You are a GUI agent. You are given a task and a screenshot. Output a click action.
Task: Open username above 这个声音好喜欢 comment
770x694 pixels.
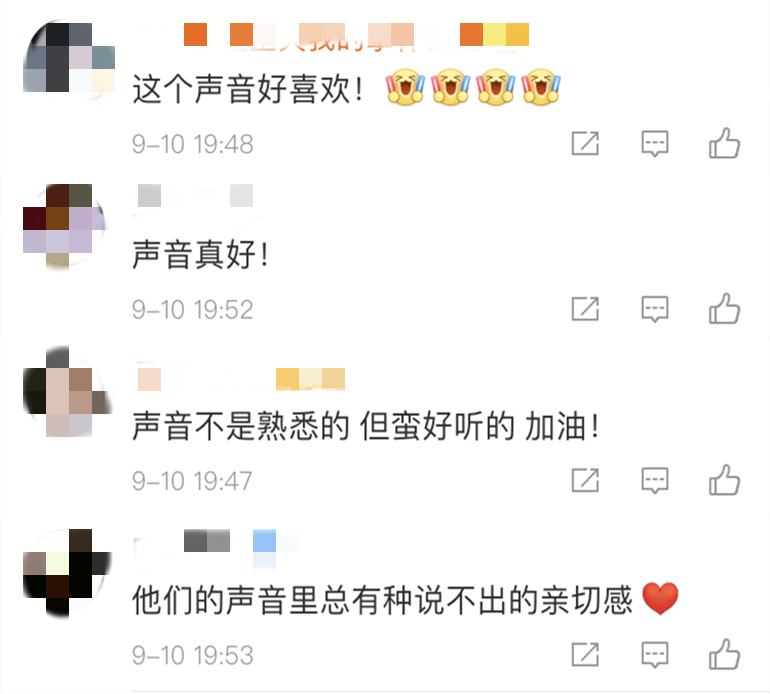331,37
